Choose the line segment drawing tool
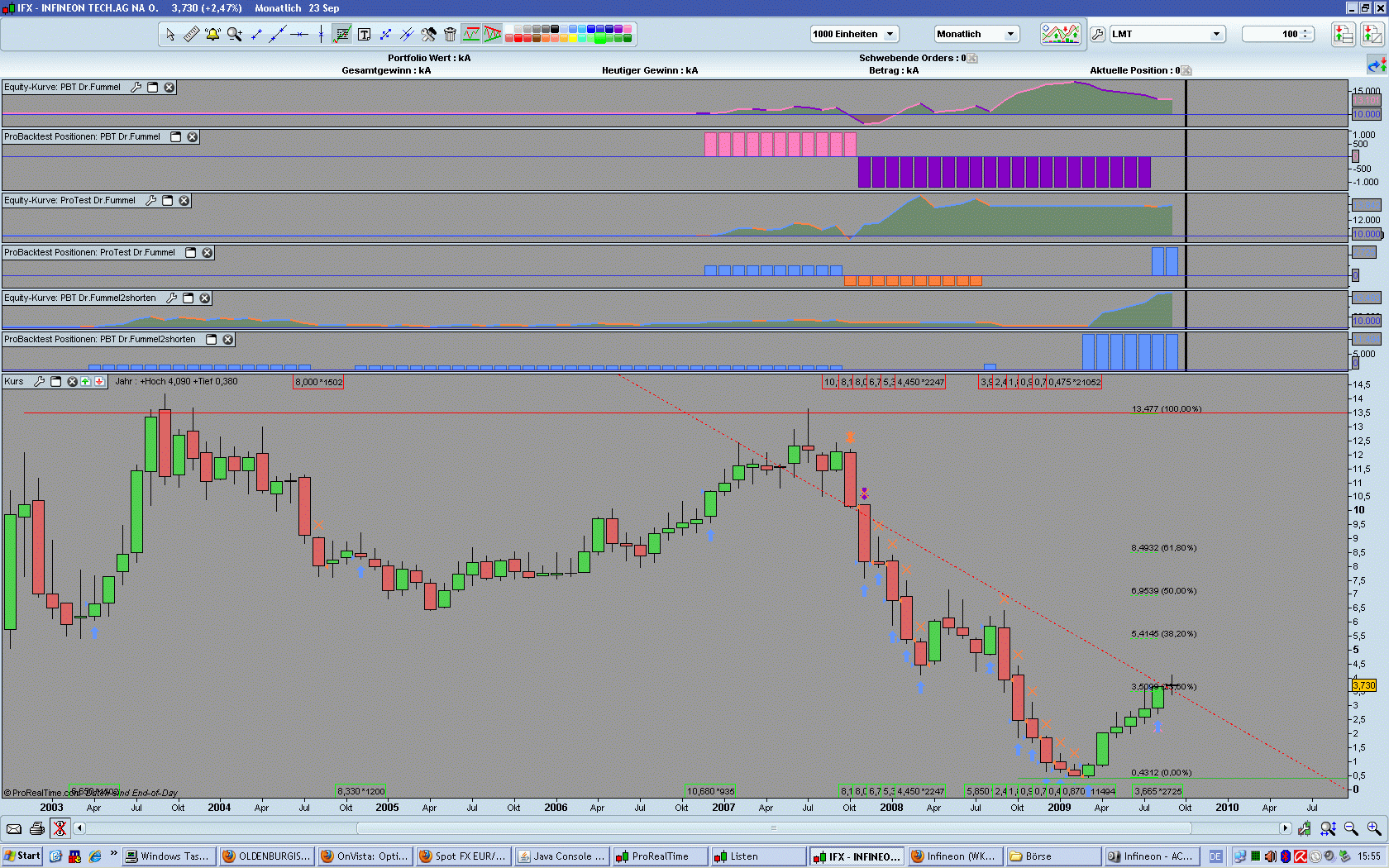 pos(256,34)
